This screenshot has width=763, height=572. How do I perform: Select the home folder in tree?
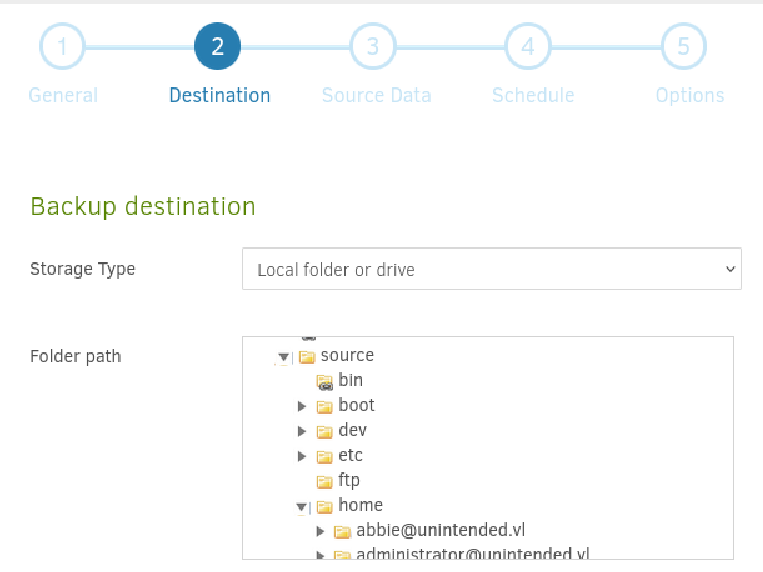pos(360,505)
